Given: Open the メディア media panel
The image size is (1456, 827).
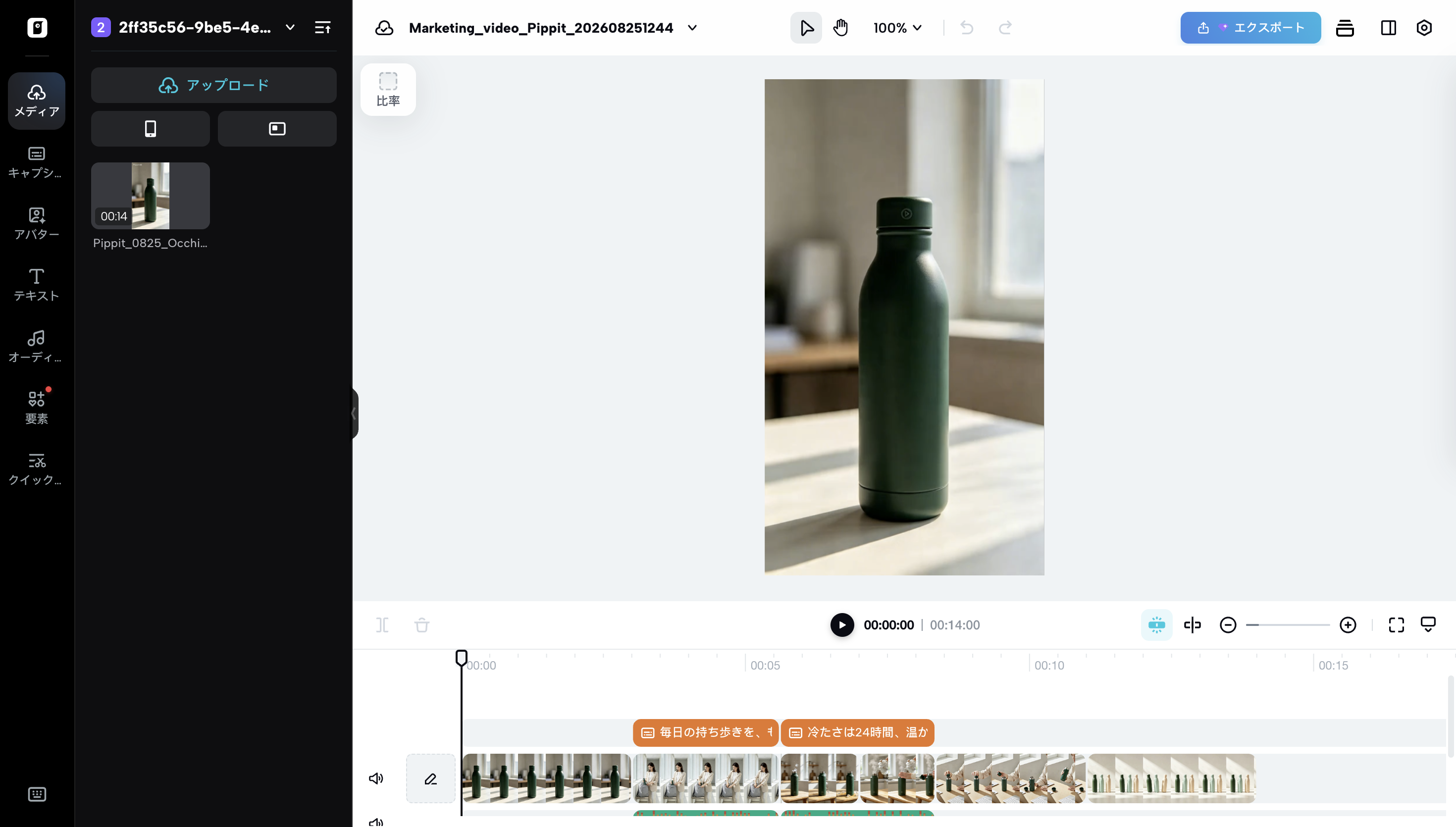Looking at the screenshot, I should (x=37, y=101).
